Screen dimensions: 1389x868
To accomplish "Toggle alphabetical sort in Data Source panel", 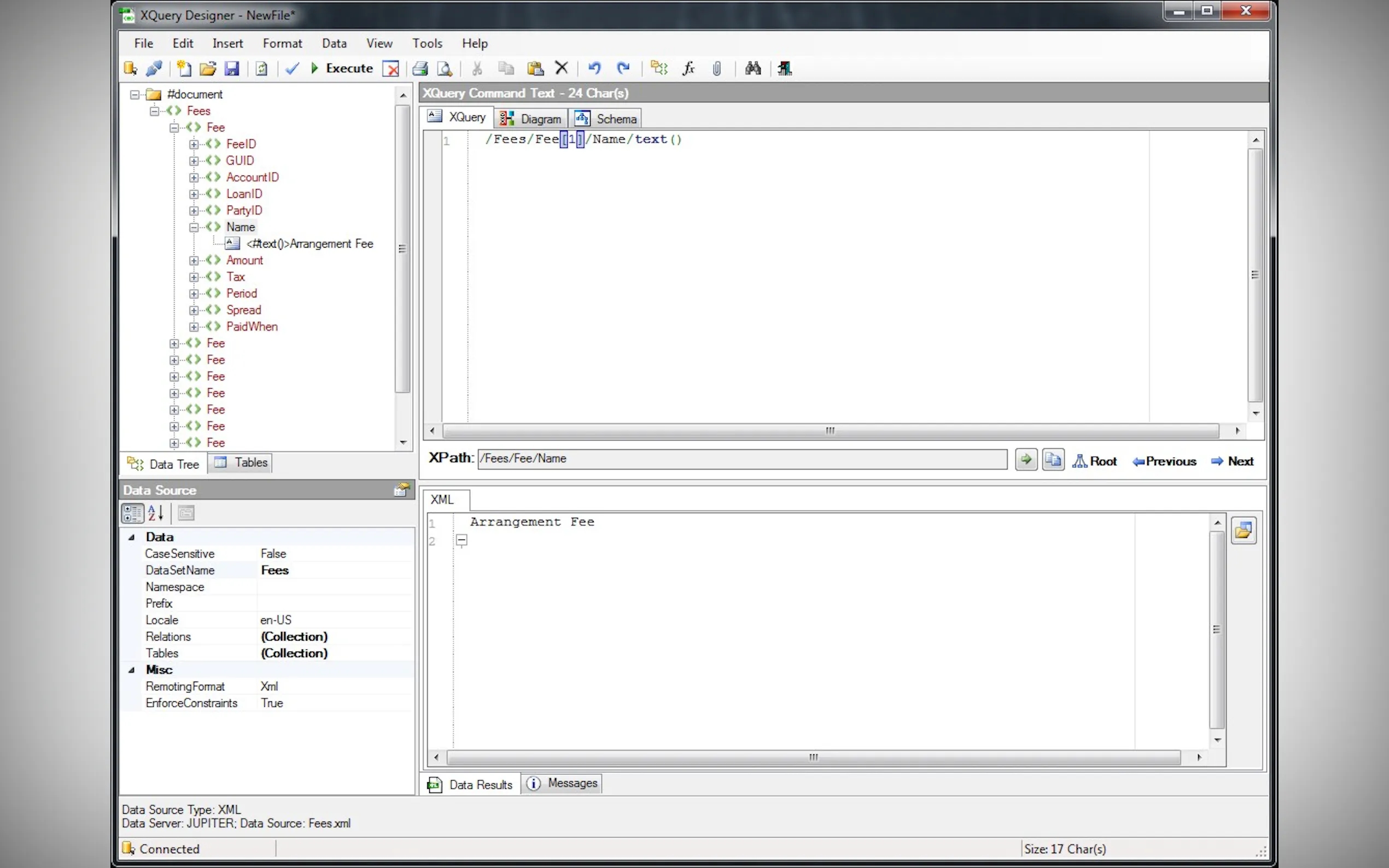I will pos(156,513).
